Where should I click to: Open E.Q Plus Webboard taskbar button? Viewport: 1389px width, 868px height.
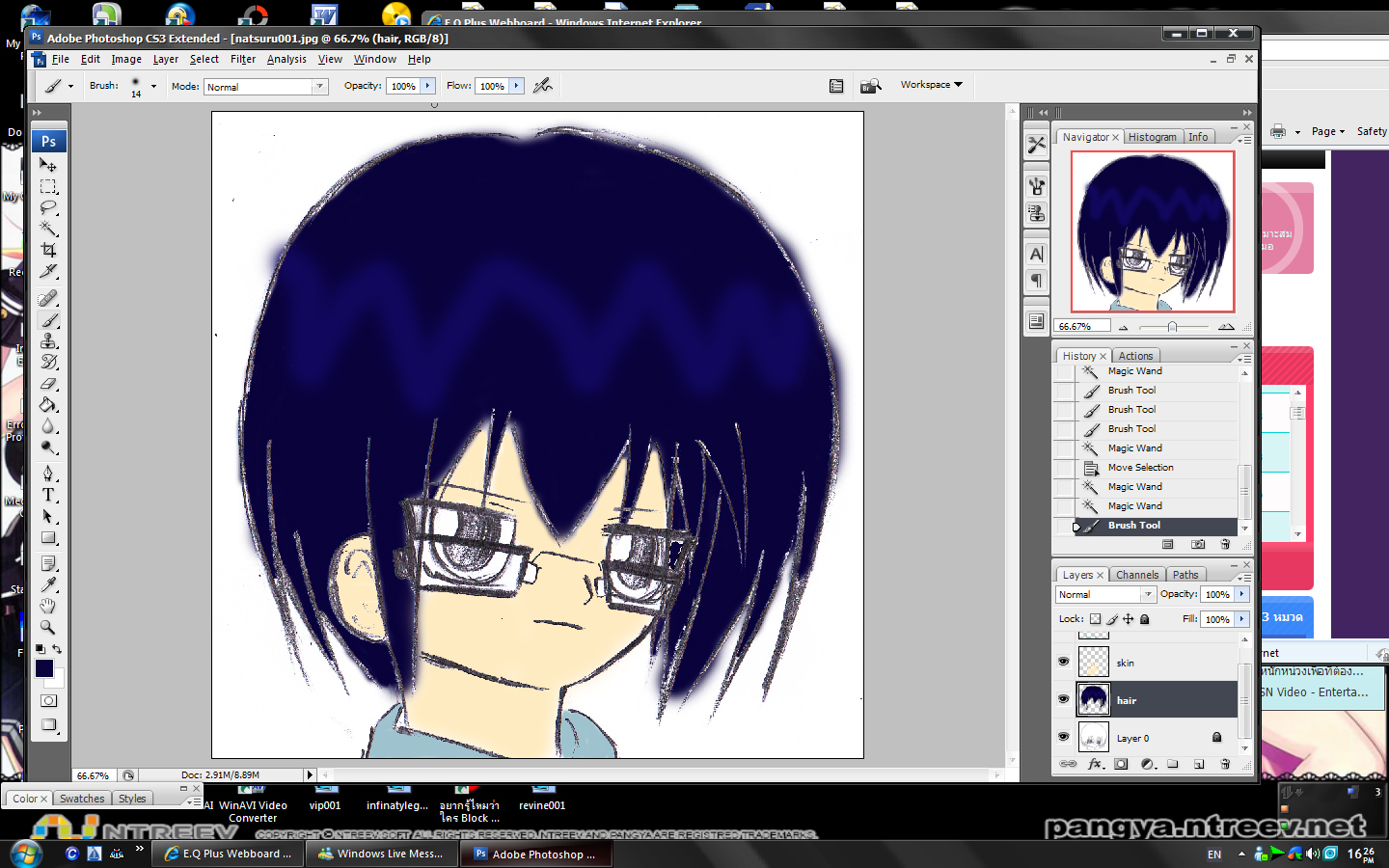pos(229,854)
